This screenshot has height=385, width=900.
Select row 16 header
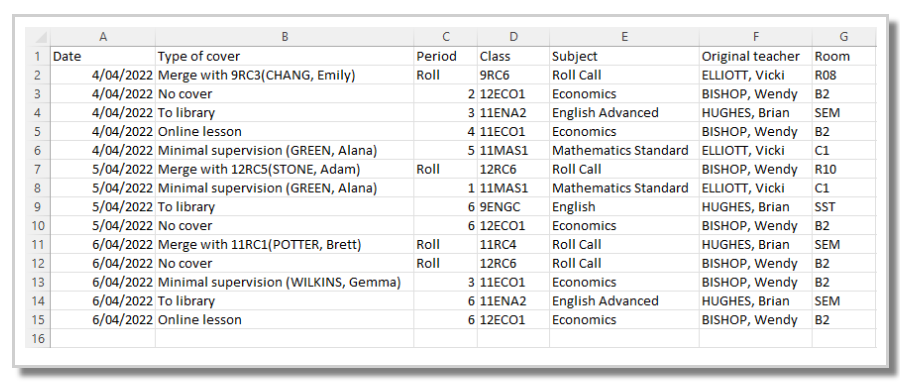pos(38,339)
